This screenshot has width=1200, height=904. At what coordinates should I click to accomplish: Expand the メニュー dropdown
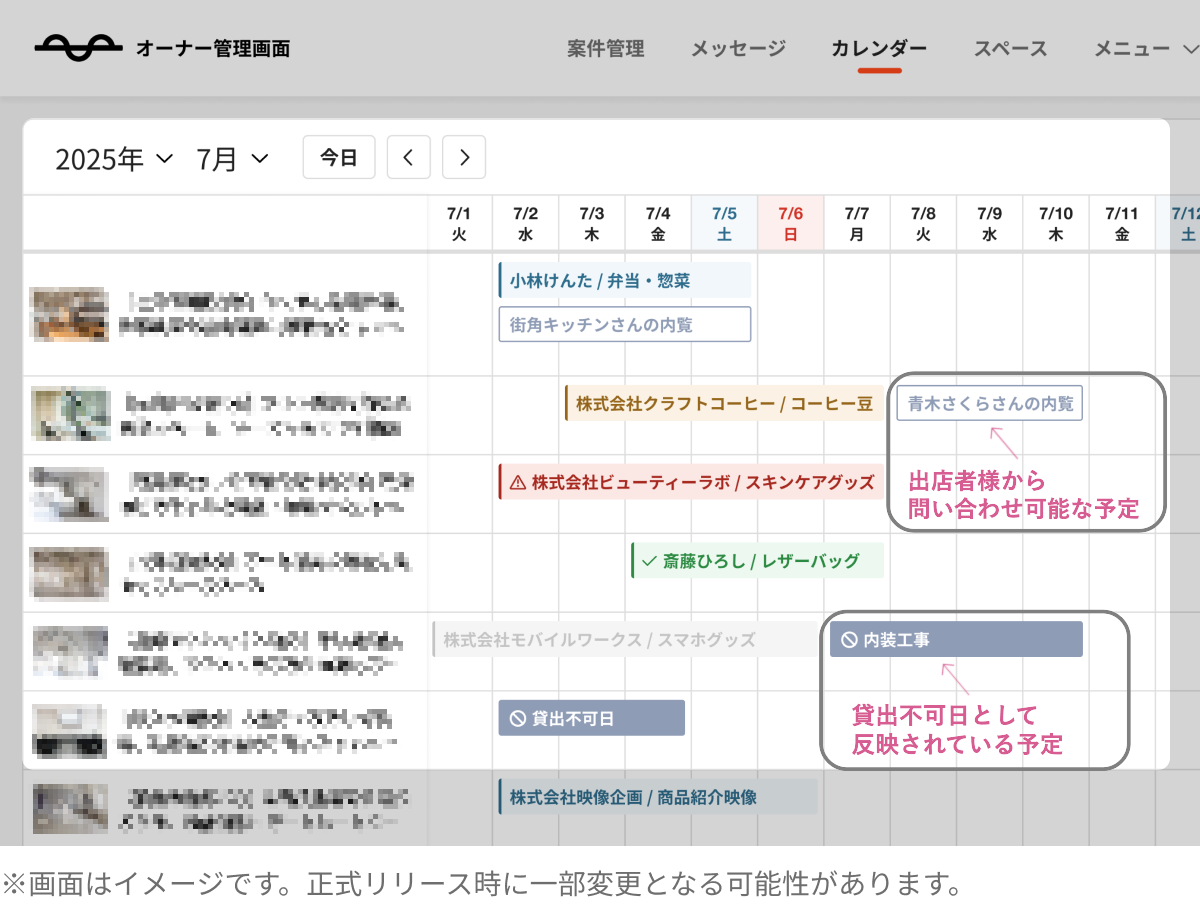click(1144, 48)
